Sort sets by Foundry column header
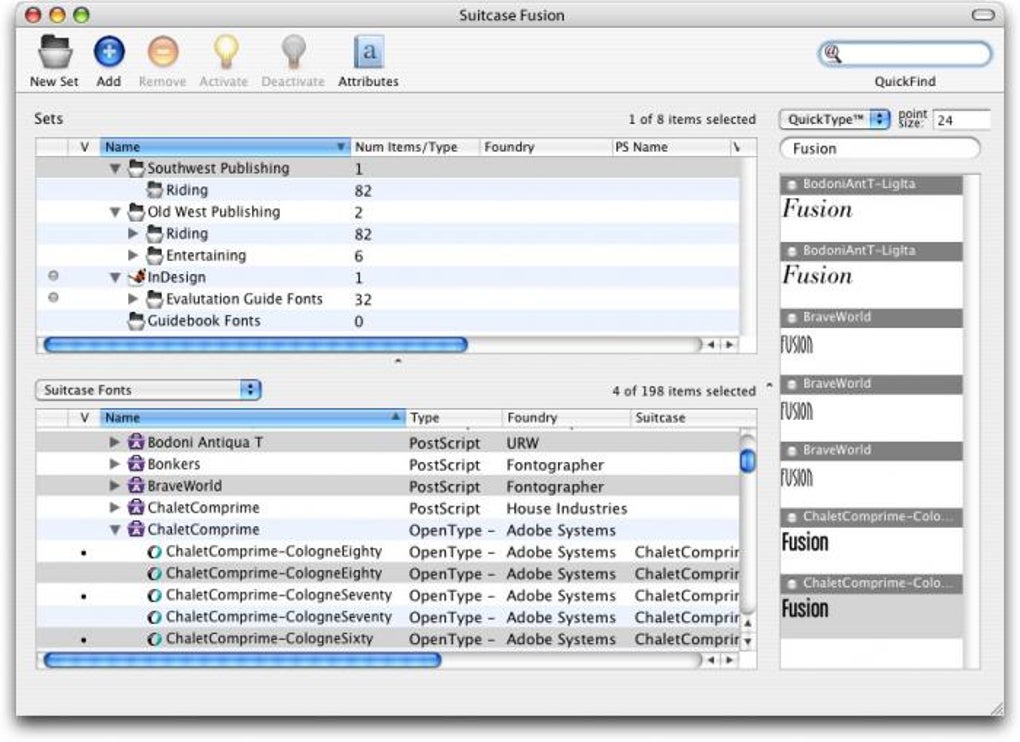The height and width of the screenshot is (742, 1020). pyautogui.click(x=546, y=147)
